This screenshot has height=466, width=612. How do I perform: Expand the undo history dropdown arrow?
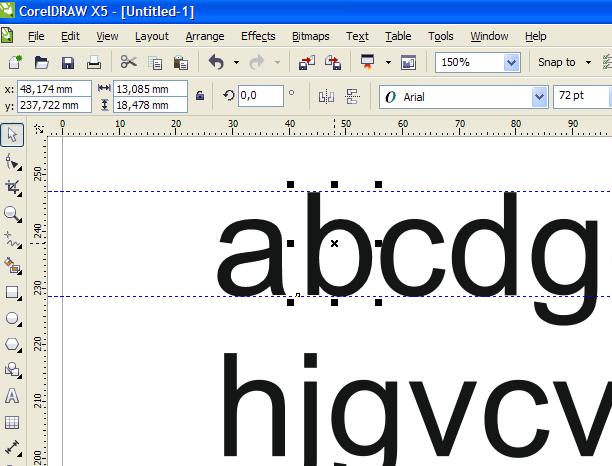(x=236, y=62)
